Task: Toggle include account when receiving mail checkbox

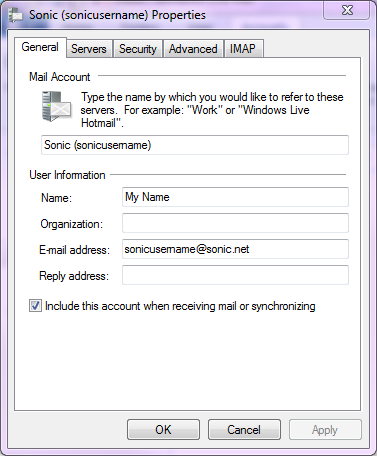Action: pos(35,306)
